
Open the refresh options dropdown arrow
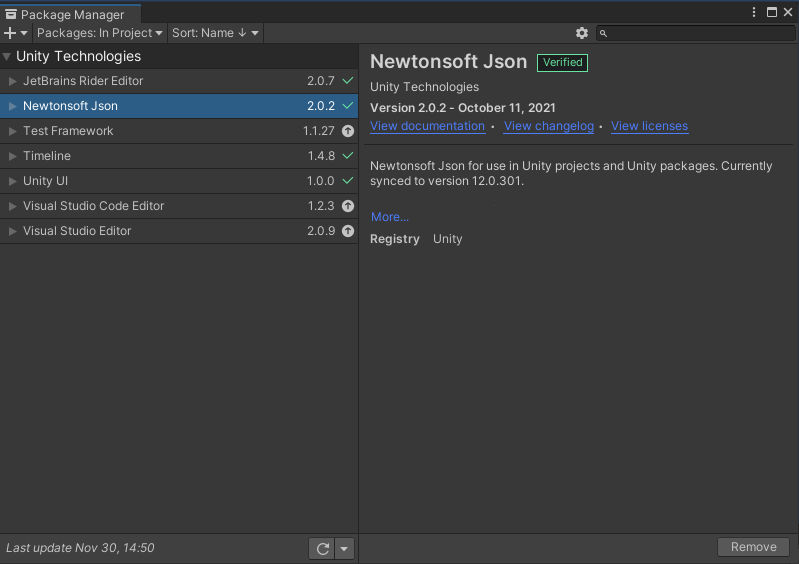[344, 549]
